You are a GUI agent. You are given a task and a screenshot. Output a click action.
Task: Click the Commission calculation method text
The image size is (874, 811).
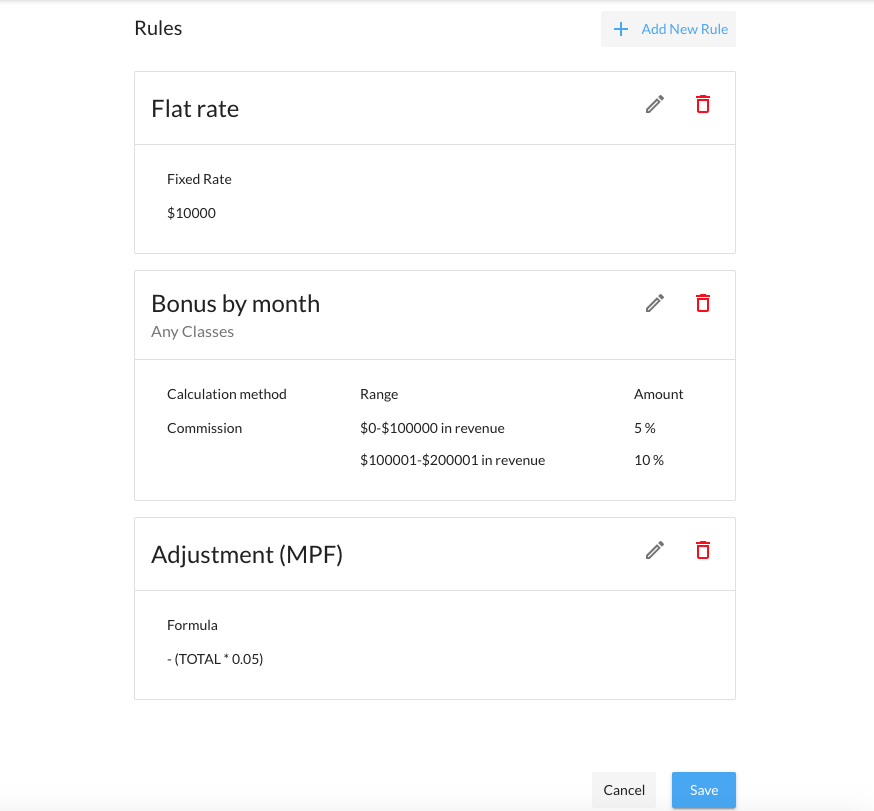tap(204, 428)
